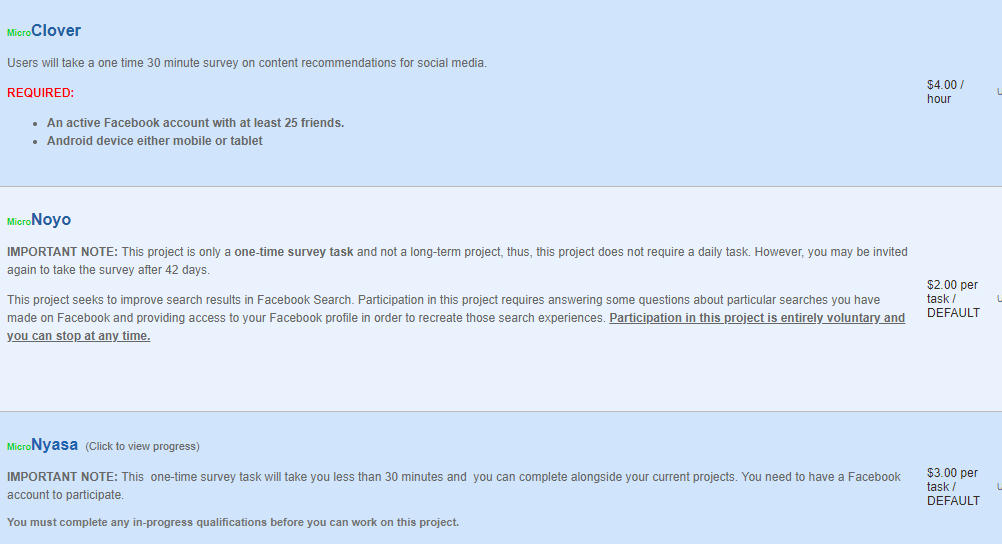Click the 'improve search results in Facebook Search' paragraph
Viewport: 1002px width, 544px height.
(x=456, y=309)
